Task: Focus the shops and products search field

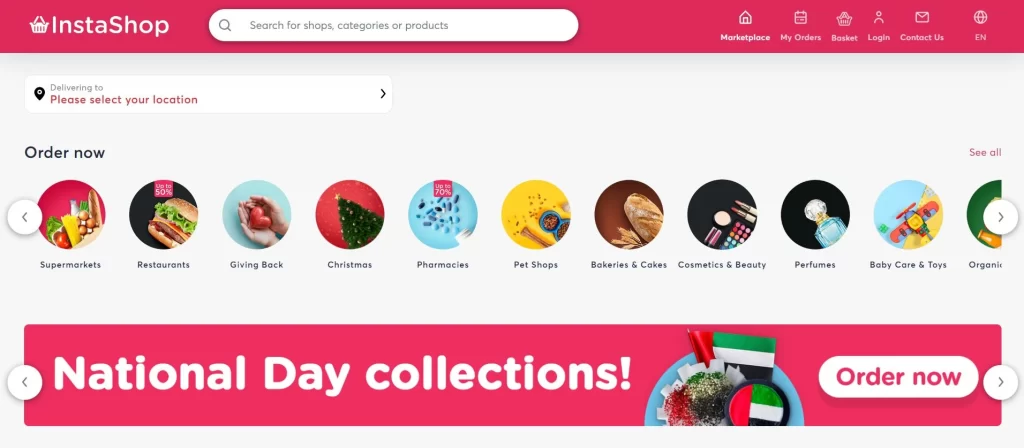Action: click(393, 25)
